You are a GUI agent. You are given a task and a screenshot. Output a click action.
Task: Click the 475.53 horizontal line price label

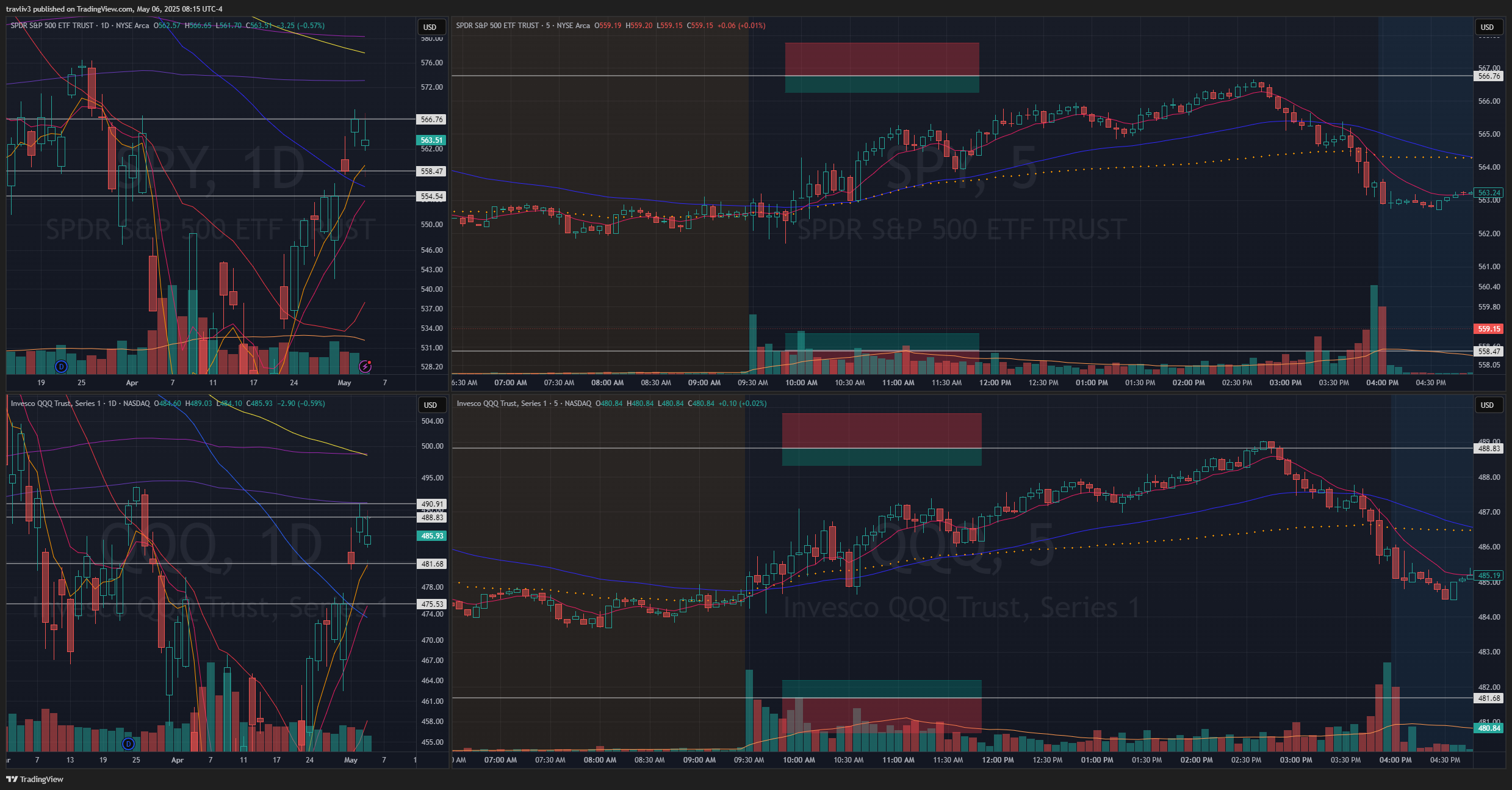pyautogui.click(x=432, y=604)
